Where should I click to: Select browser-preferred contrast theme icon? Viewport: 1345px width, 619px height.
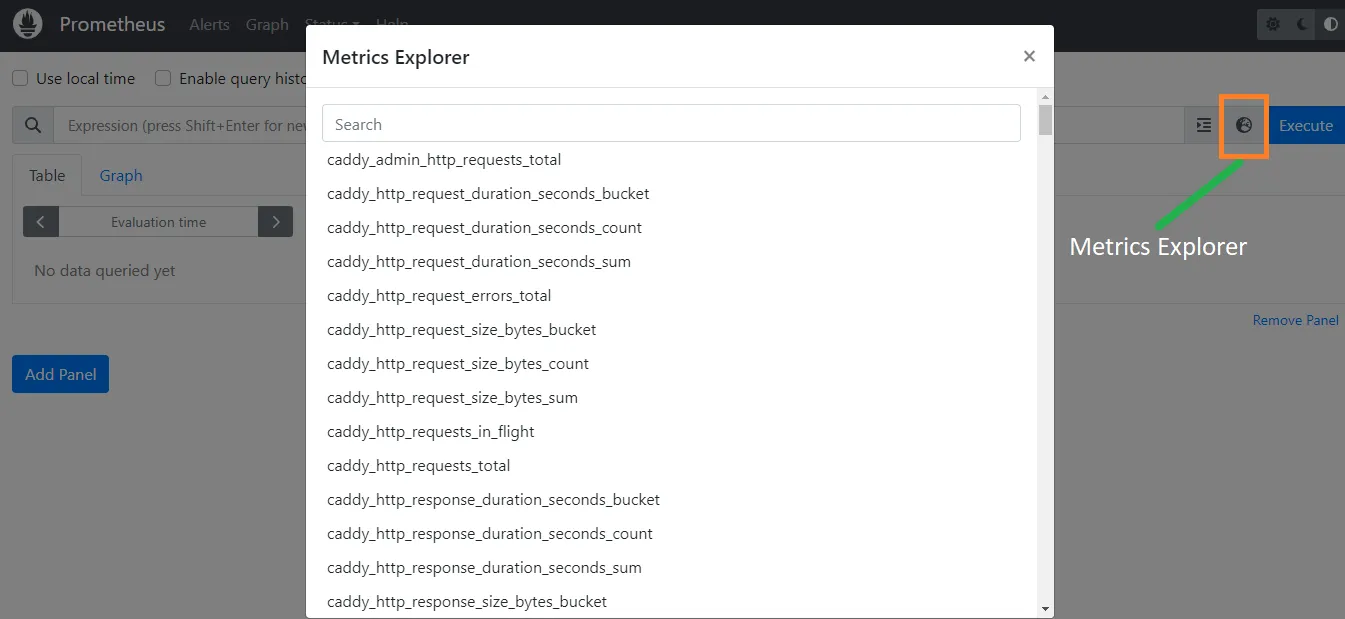point(1330,24)
